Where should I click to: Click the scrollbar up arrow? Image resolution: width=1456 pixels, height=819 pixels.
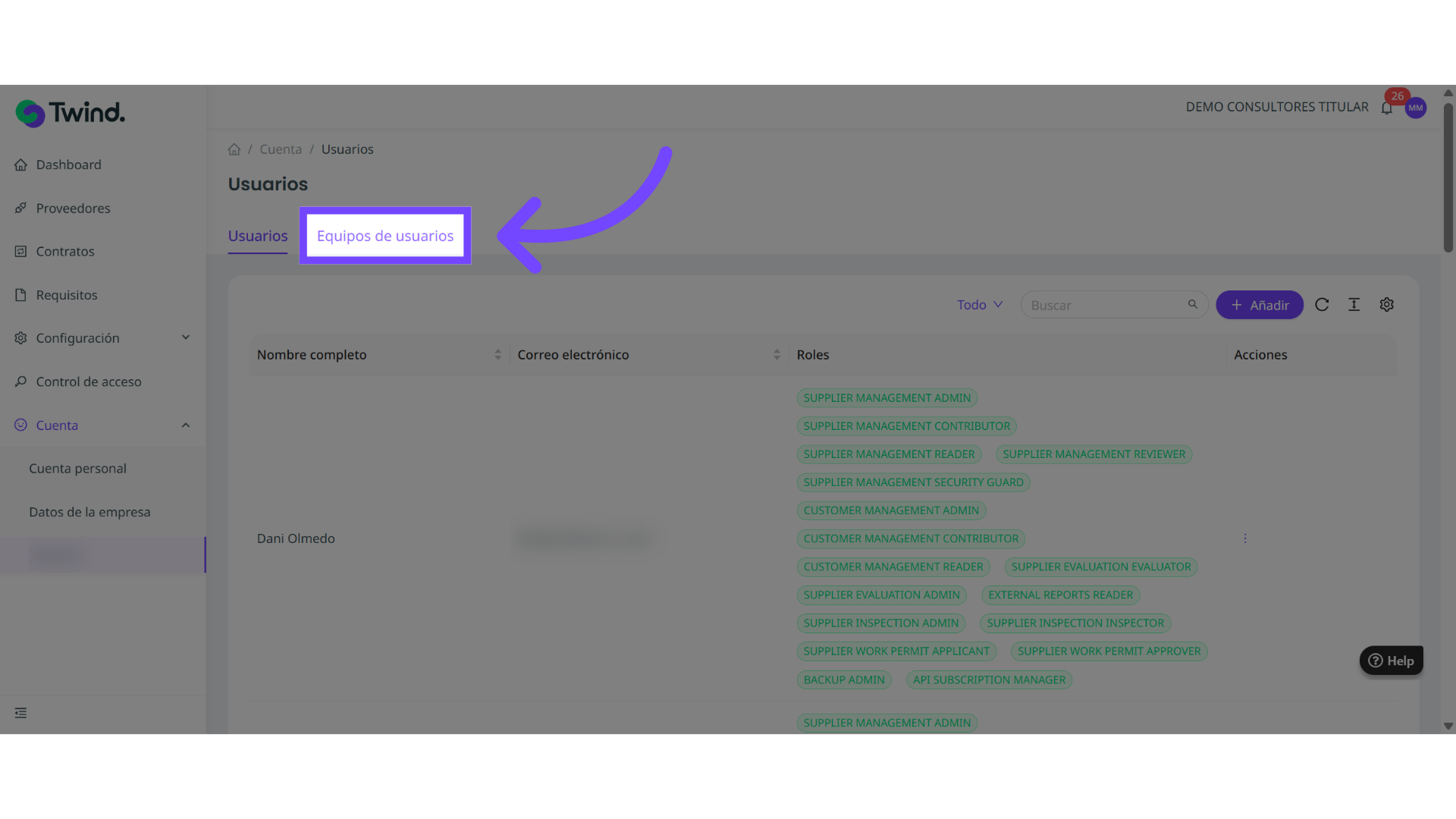(1448, 93)
